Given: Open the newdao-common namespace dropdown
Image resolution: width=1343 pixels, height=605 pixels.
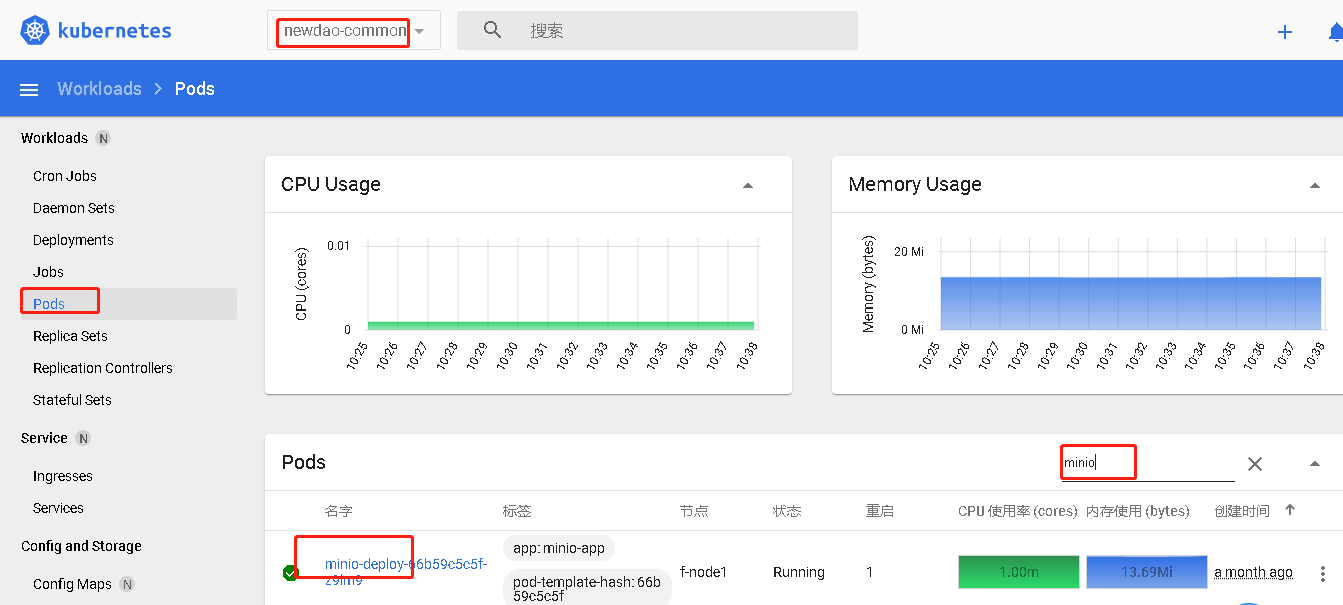Looking at the screenshot, I should (419, 31).
